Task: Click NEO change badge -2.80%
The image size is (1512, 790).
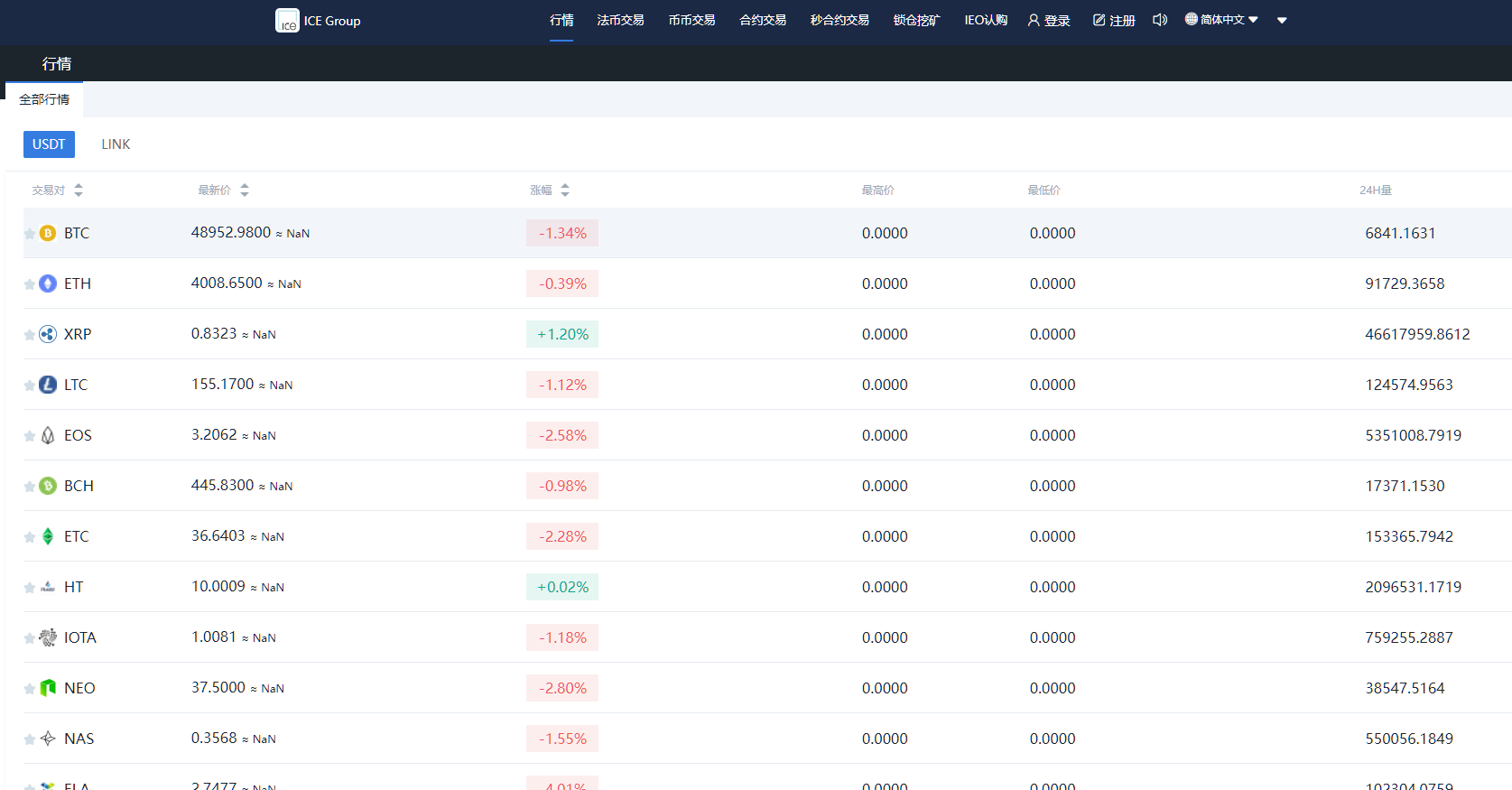Action: pos(562,688)
